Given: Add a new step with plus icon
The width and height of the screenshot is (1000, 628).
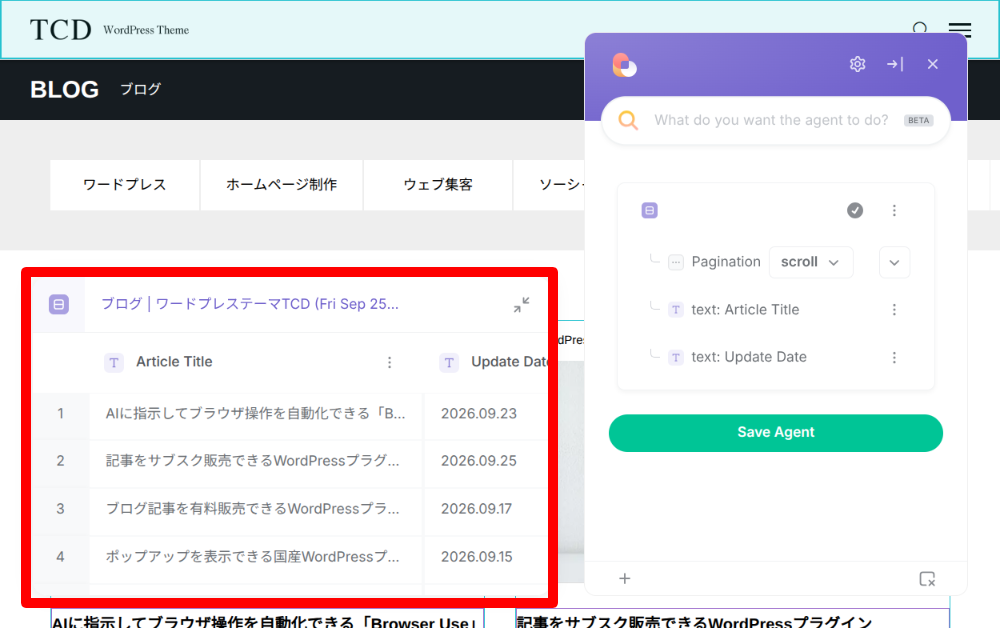Looking at the screenshot, I should [x=624, y=578].
